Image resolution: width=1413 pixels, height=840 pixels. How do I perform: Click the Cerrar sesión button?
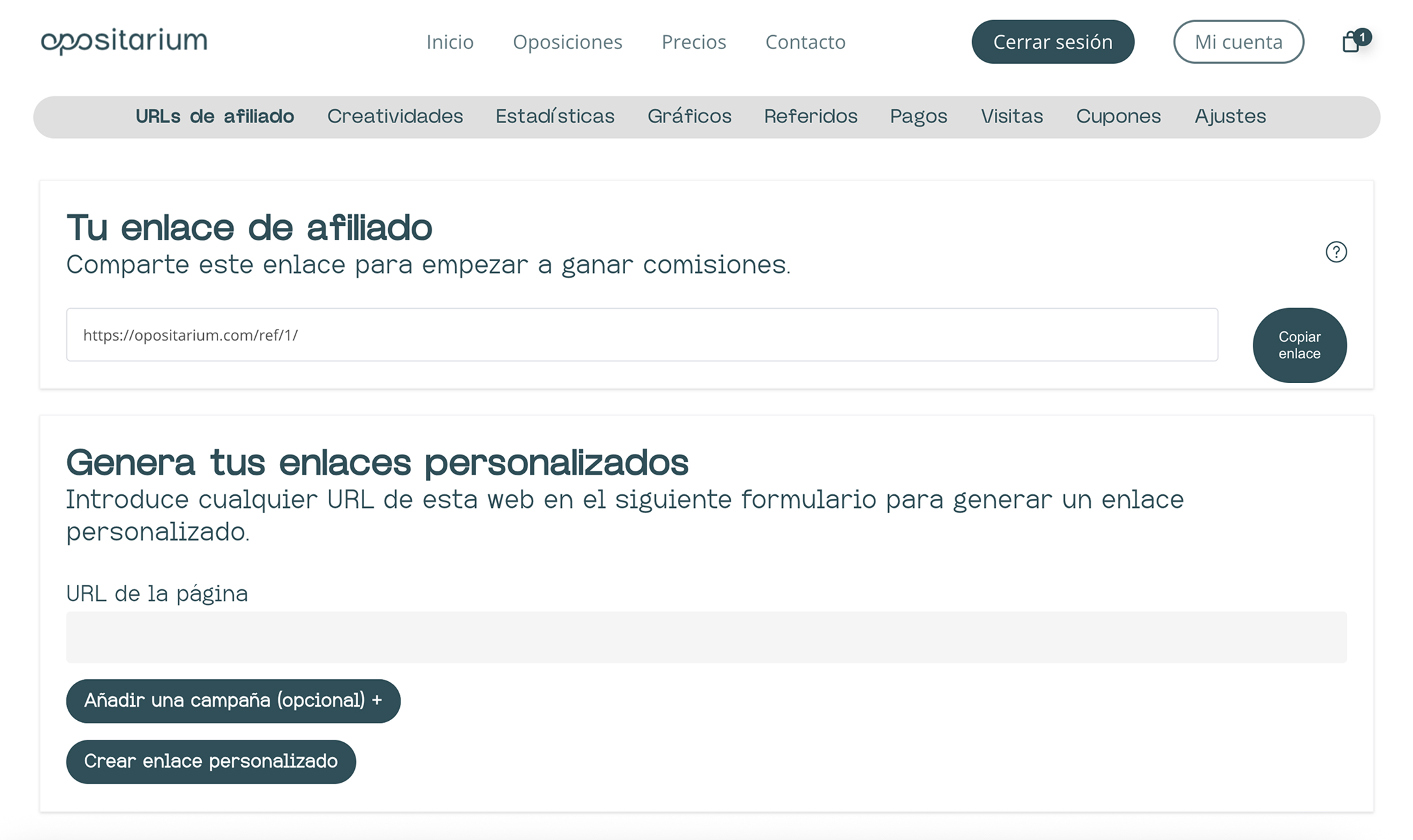(1053, 42)
